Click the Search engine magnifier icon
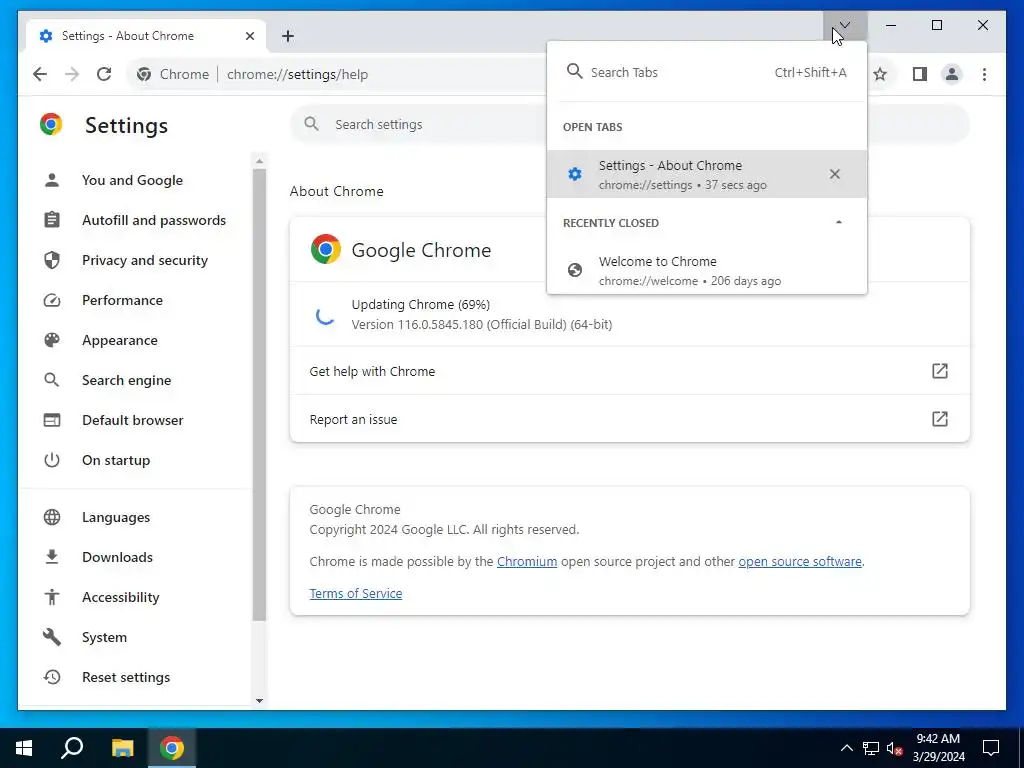 coord(52,380)
